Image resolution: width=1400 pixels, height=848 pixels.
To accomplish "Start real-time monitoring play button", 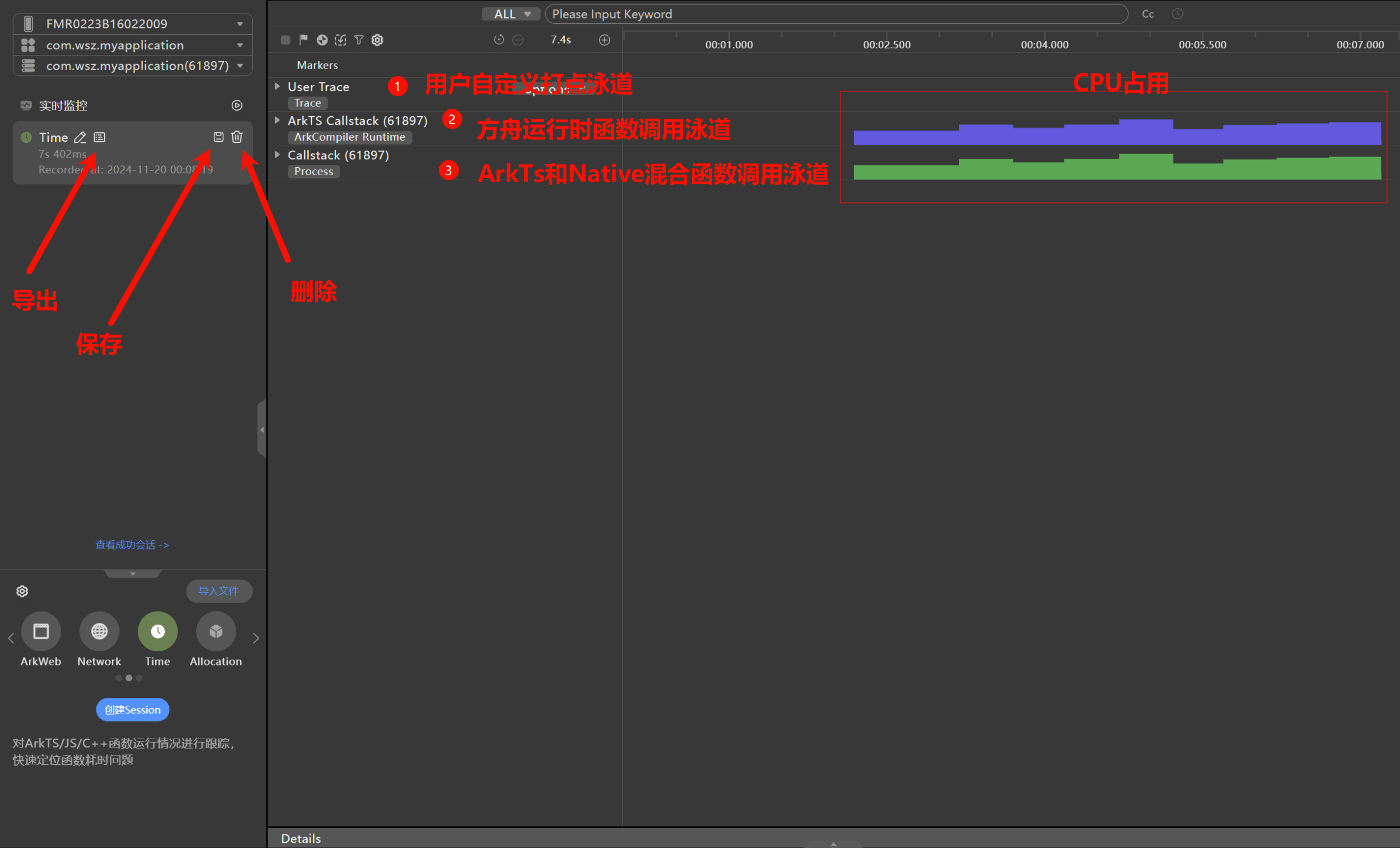I will tap(237, 105).
